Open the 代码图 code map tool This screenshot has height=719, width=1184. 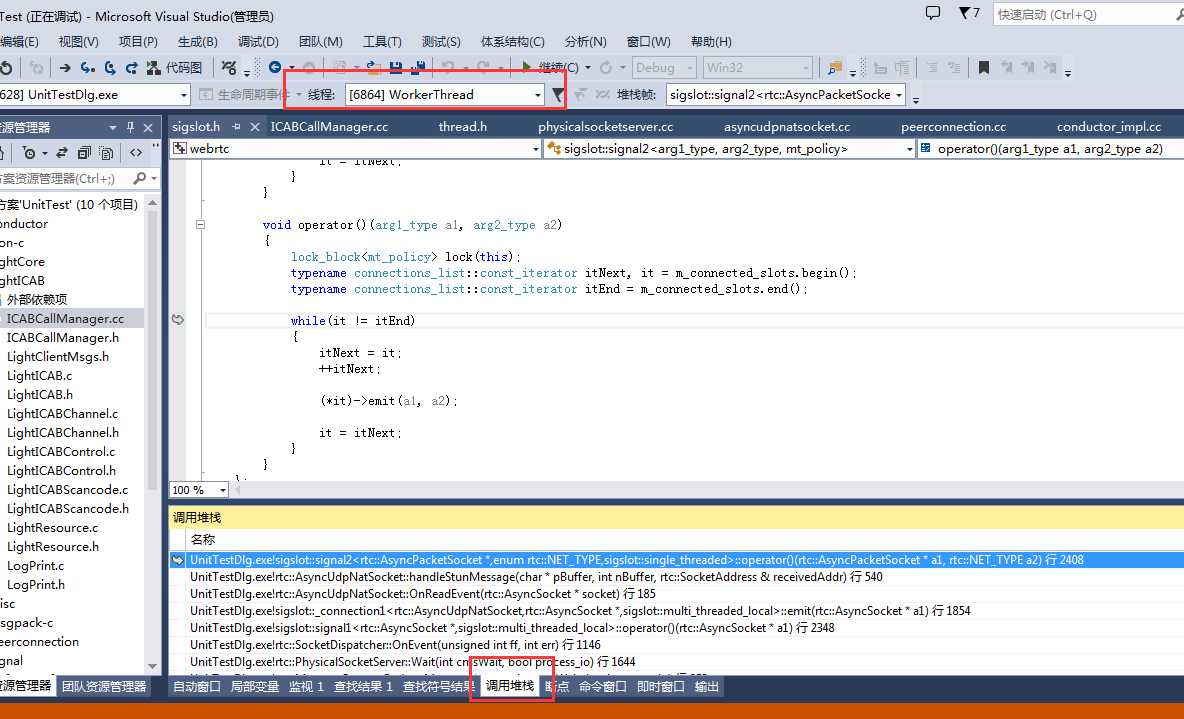[x=174, y=68]
